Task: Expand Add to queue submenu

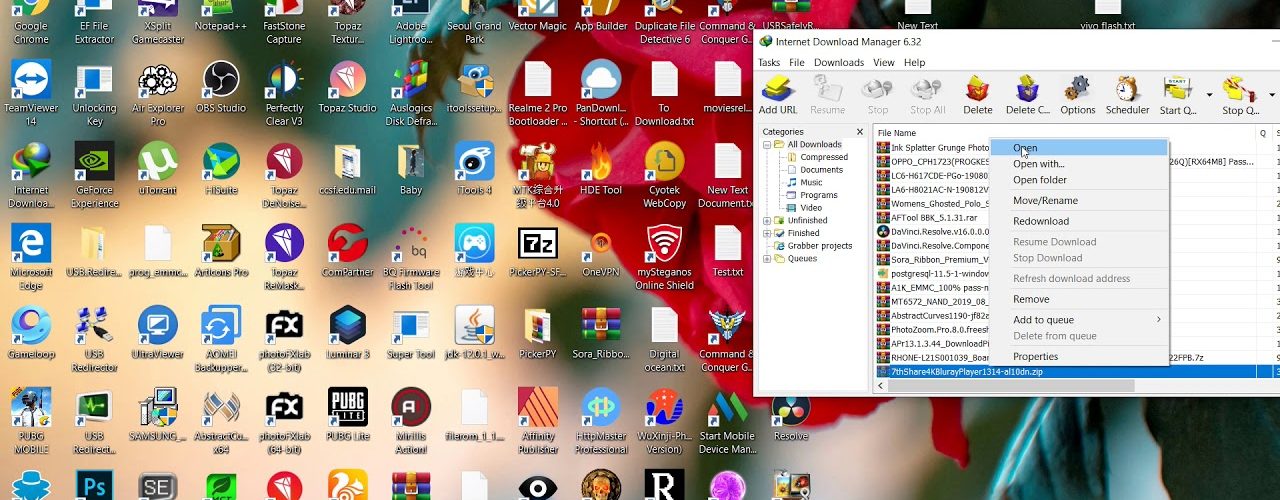Action: 1087,320
